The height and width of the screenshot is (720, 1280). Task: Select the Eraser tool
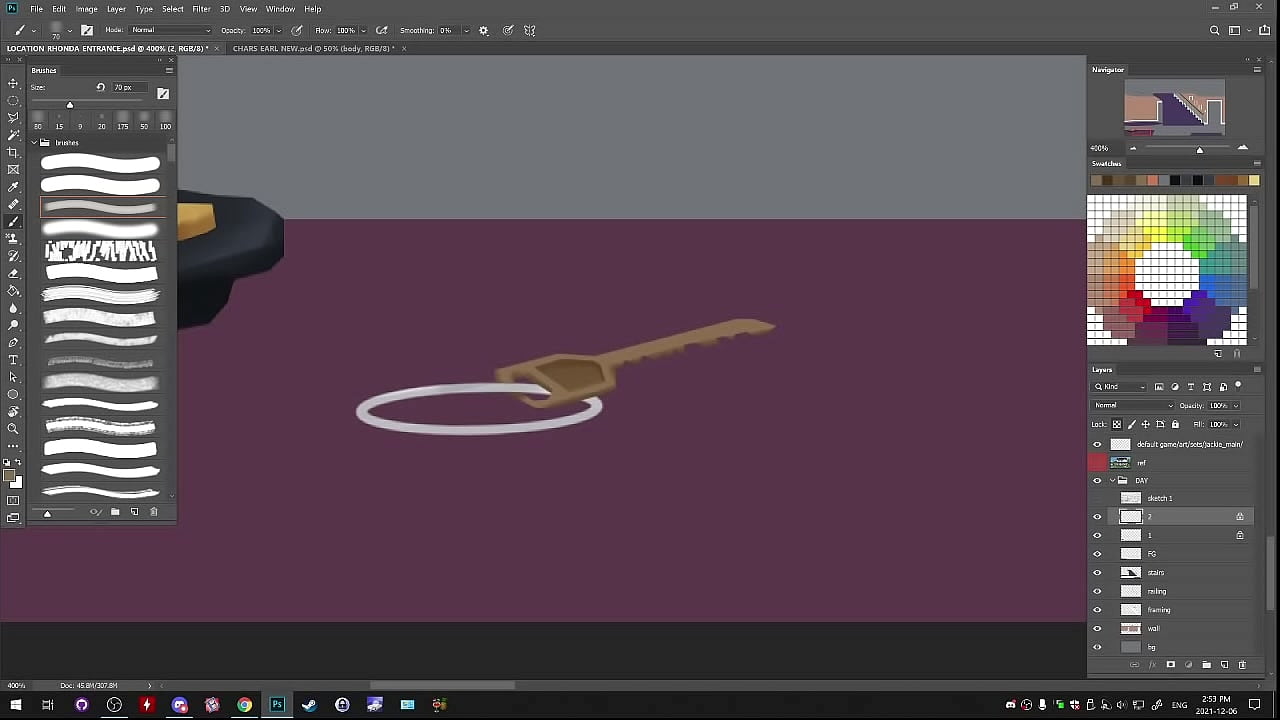[x=13, y=273]
